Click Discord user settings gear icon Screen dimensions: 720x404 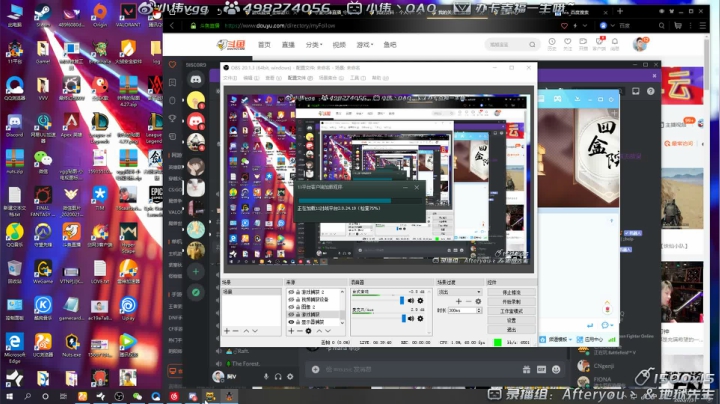click(290, 376)
